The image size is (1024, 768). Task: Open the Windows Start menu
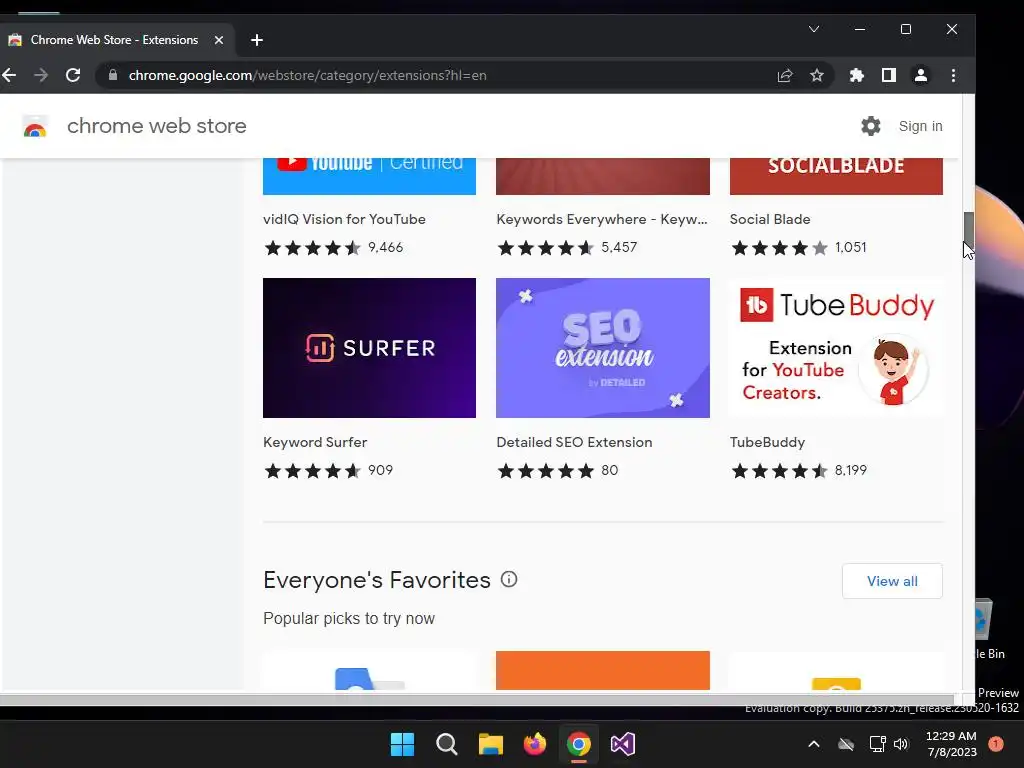pyautogui.click(x=402, y=744)
